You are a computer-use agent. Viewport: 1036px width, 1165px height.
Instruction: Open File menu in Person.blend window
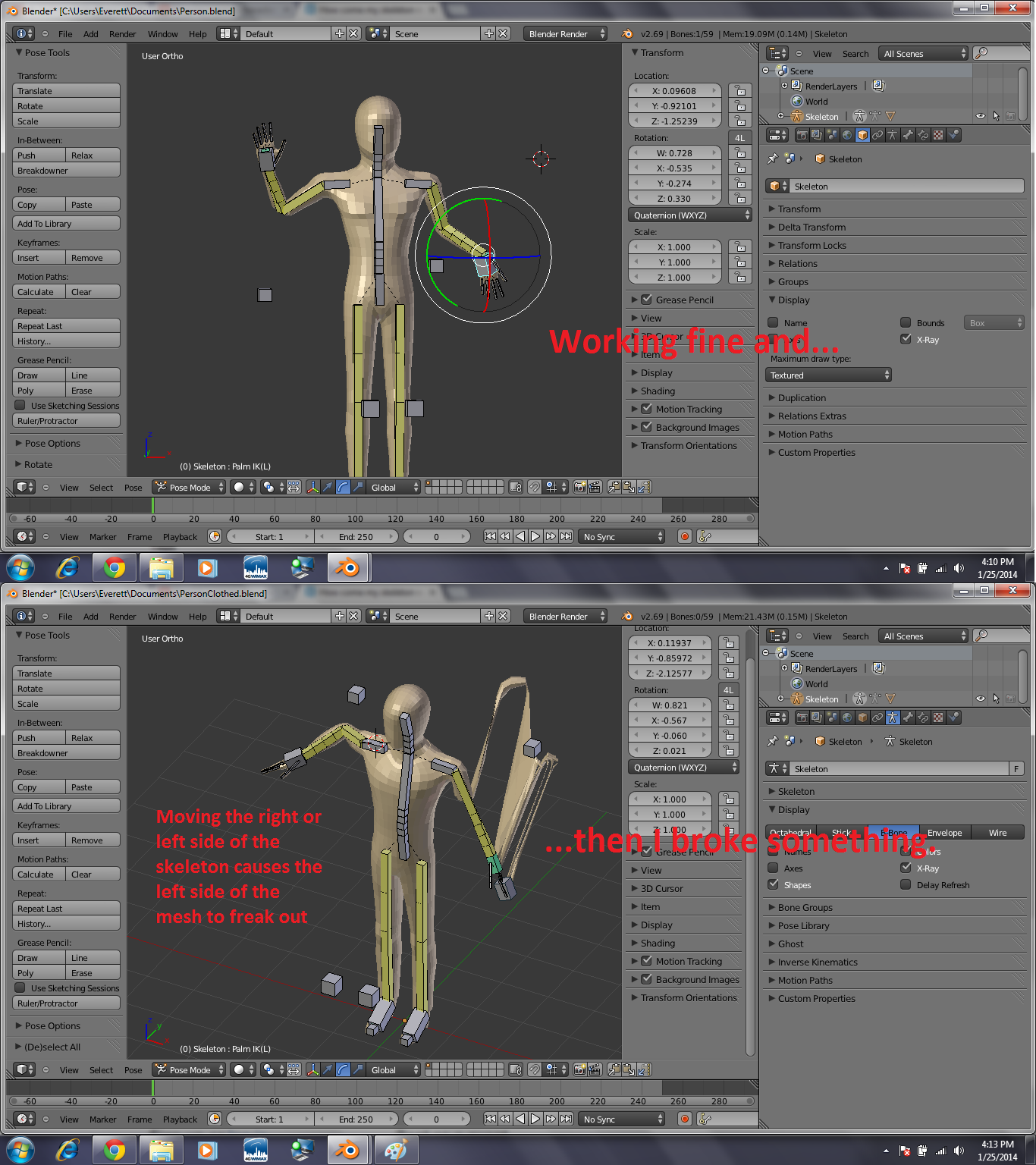(65, 34)
